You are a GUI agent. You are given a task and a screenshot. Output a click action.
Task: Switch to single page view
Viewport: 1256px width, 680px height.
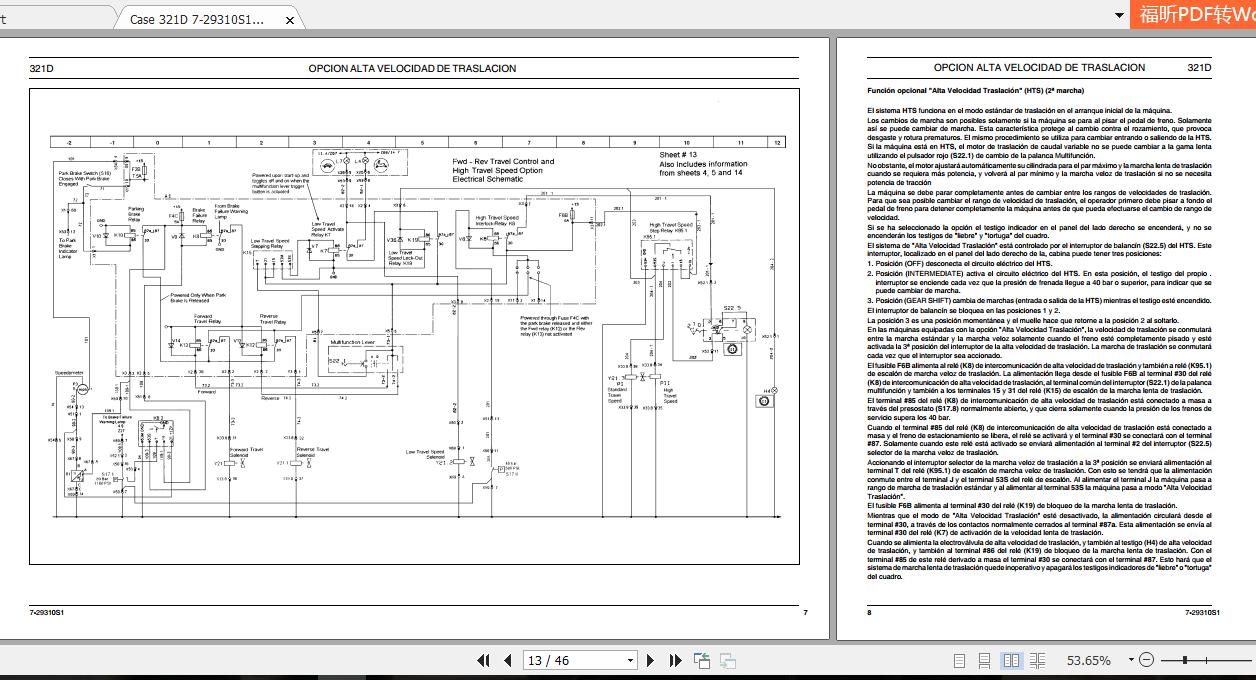959,660
